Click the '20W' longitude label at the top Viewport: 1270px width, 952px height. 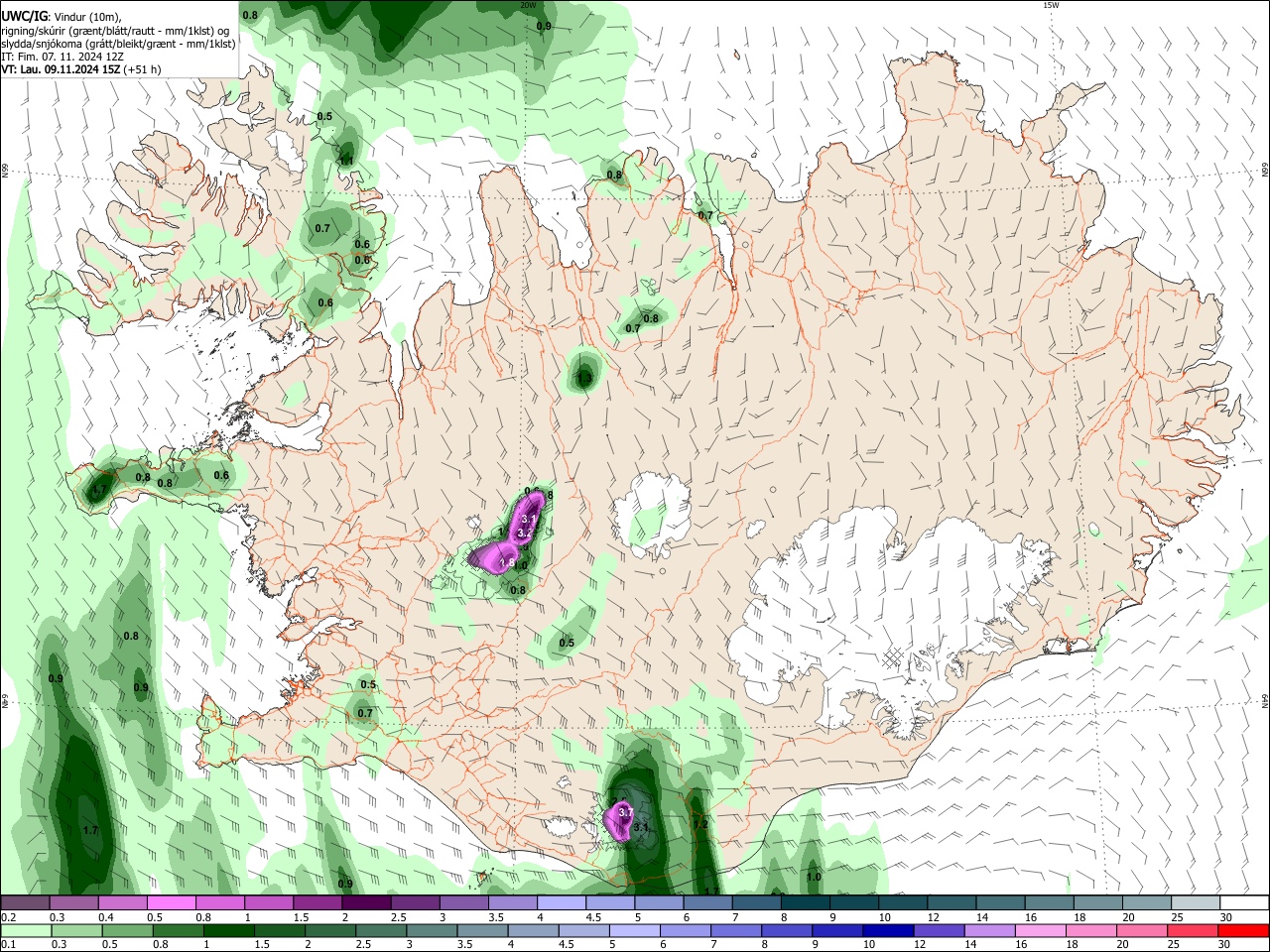click(528, 5)
